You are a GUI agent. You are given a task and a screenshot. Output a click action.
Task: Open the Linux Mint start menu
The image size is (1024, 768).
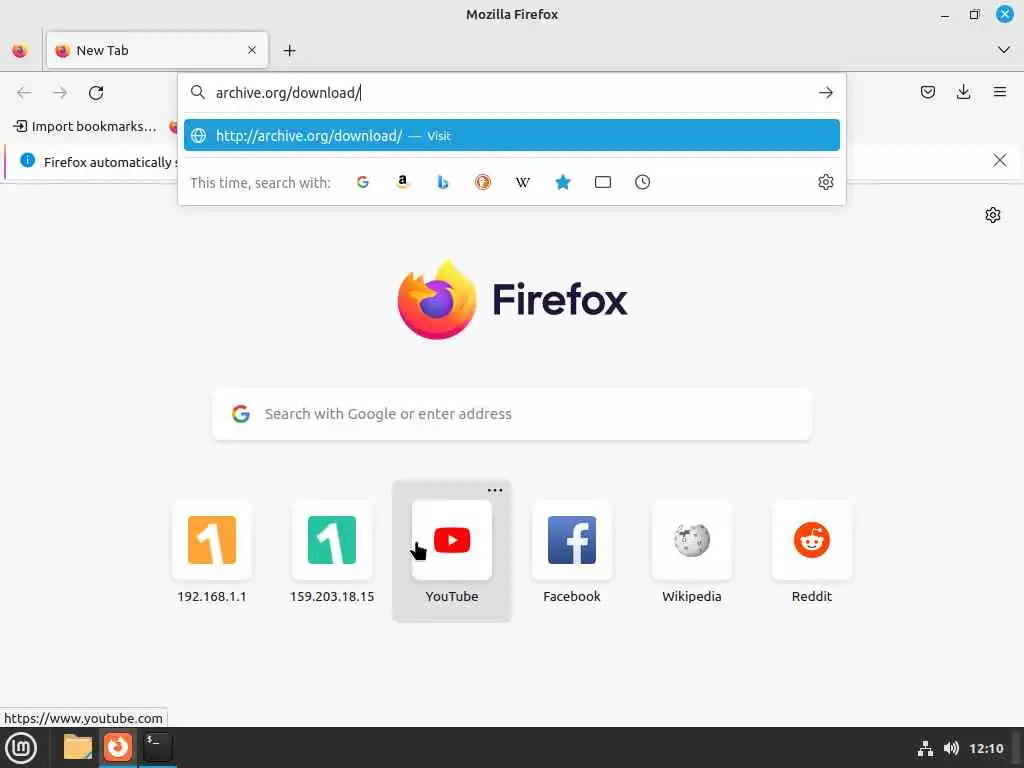22,748
